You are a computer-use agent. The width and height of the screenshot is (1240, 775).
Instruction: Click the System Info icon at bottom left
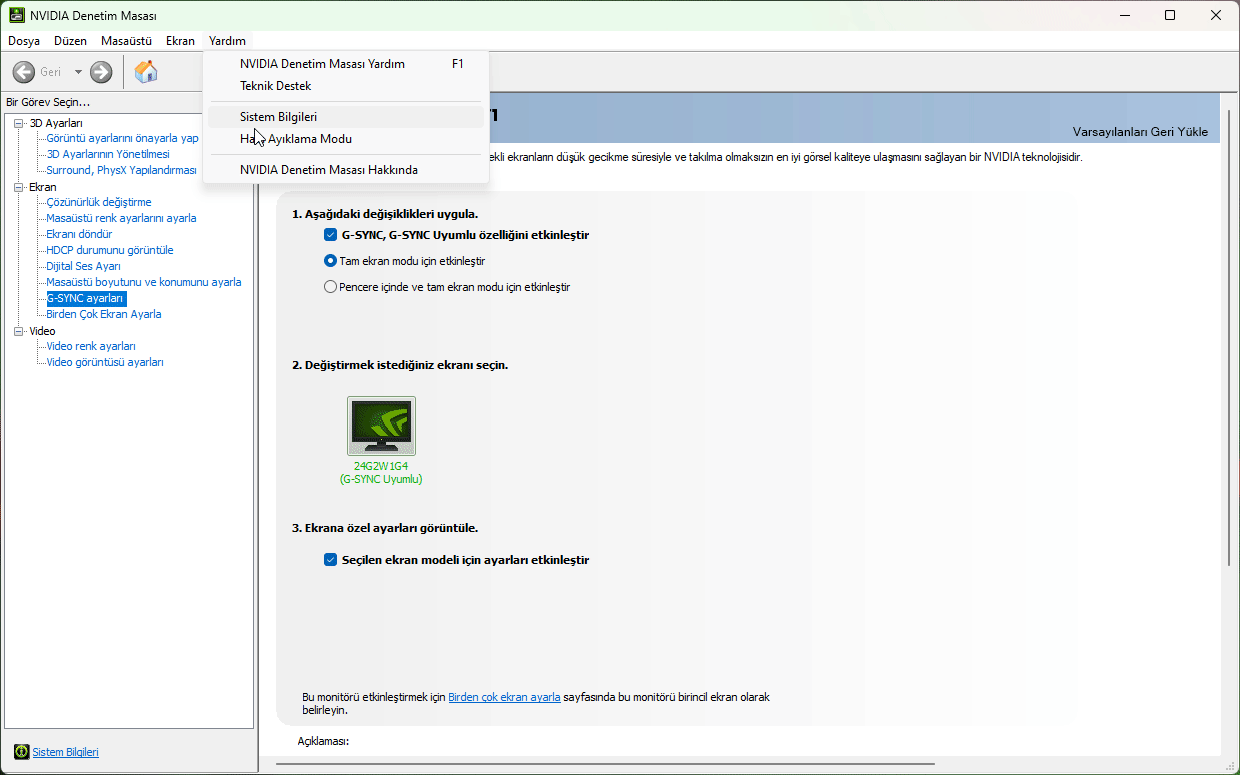pyautogui.click(x=21, y=752)
